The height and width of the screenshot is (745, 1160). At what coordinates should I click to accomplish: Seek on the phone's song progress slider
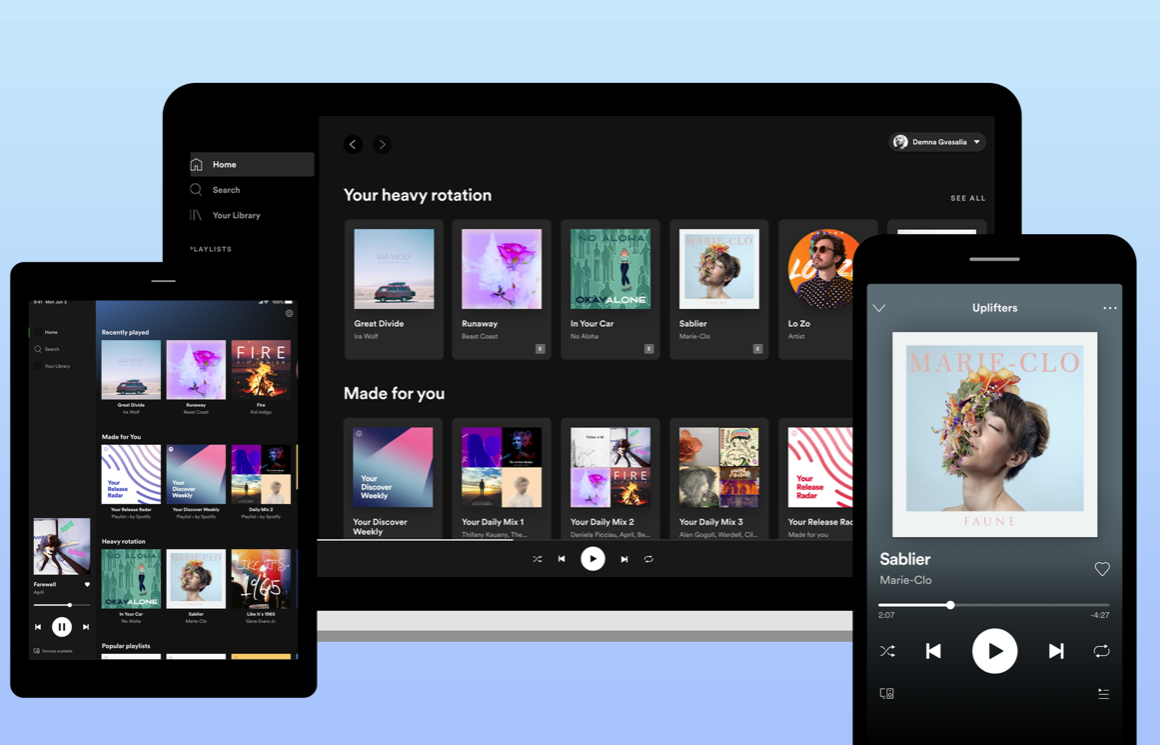(x=994, y=605)
